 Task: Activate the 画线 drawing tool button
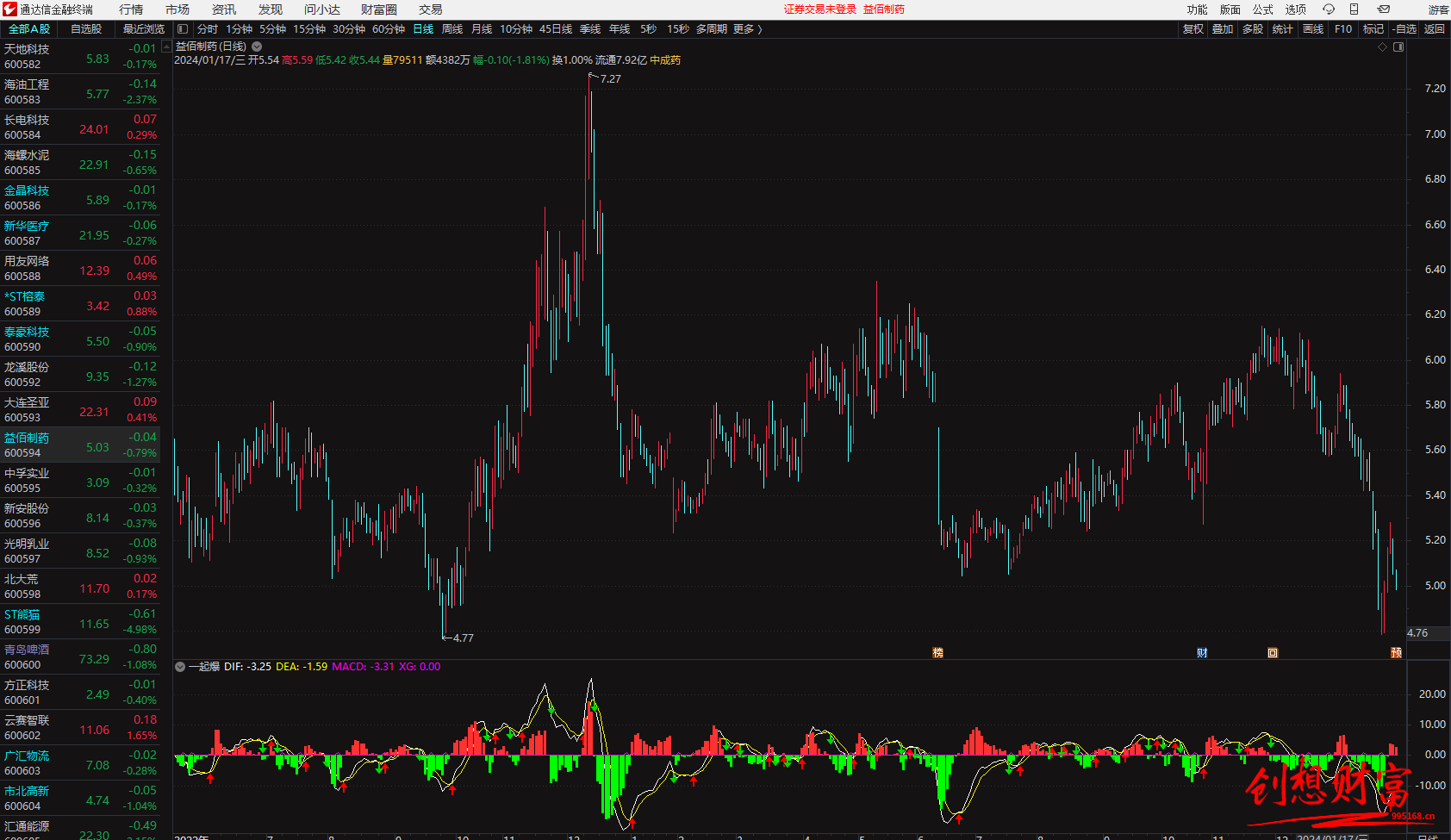tap(1313, 29)
